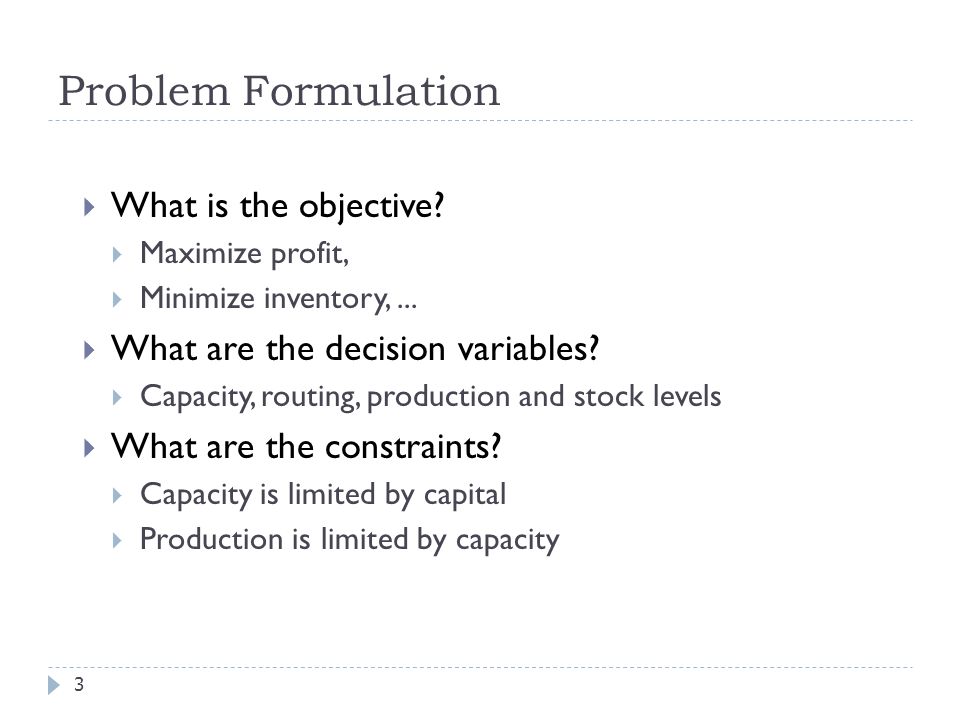Select the 'Problem Formulation' slide title
The image size is (960, 720).
click(x=279, y=91)
